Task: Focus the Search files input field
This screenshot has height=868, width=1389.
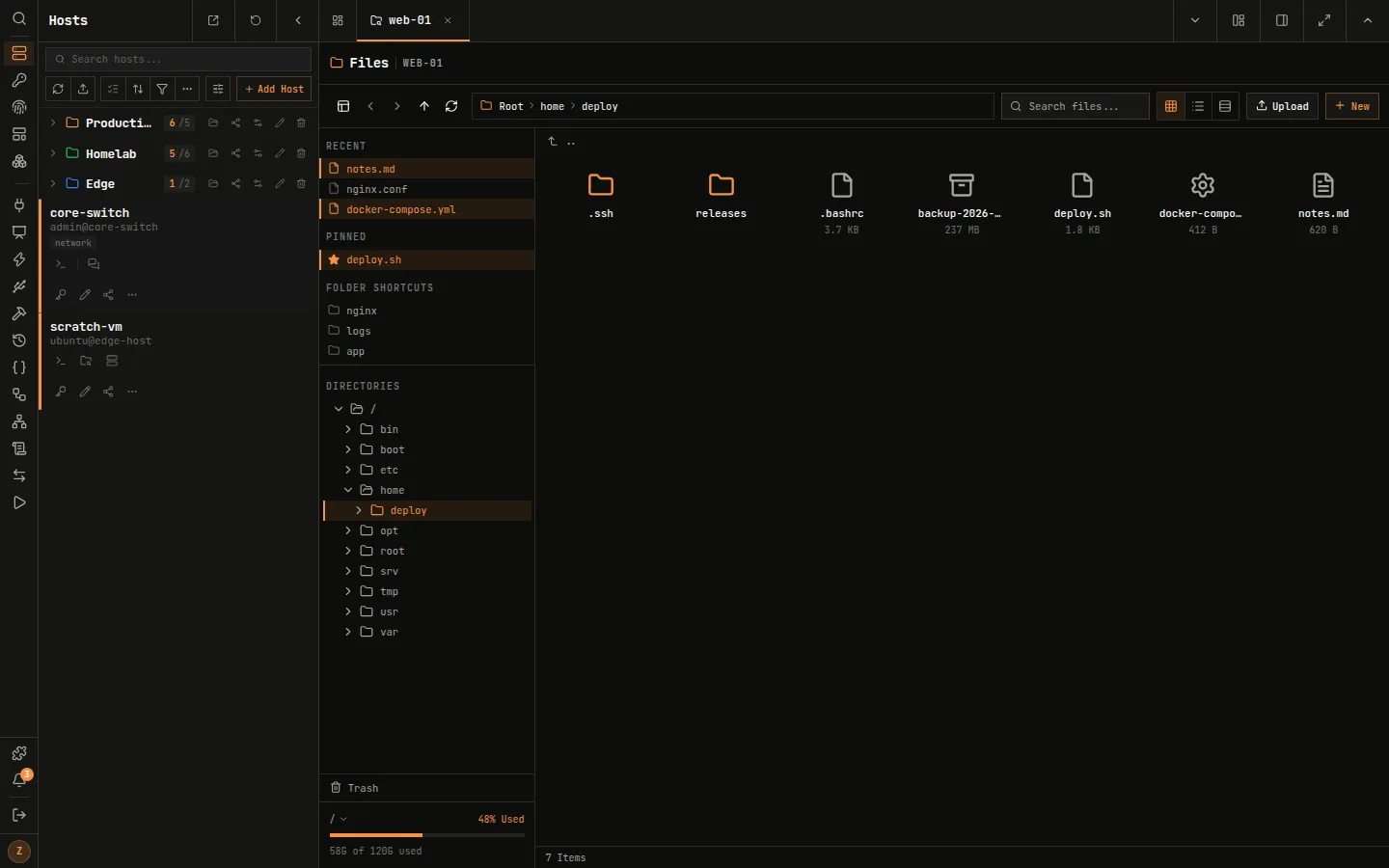Action: click(x=1076, y=106)
